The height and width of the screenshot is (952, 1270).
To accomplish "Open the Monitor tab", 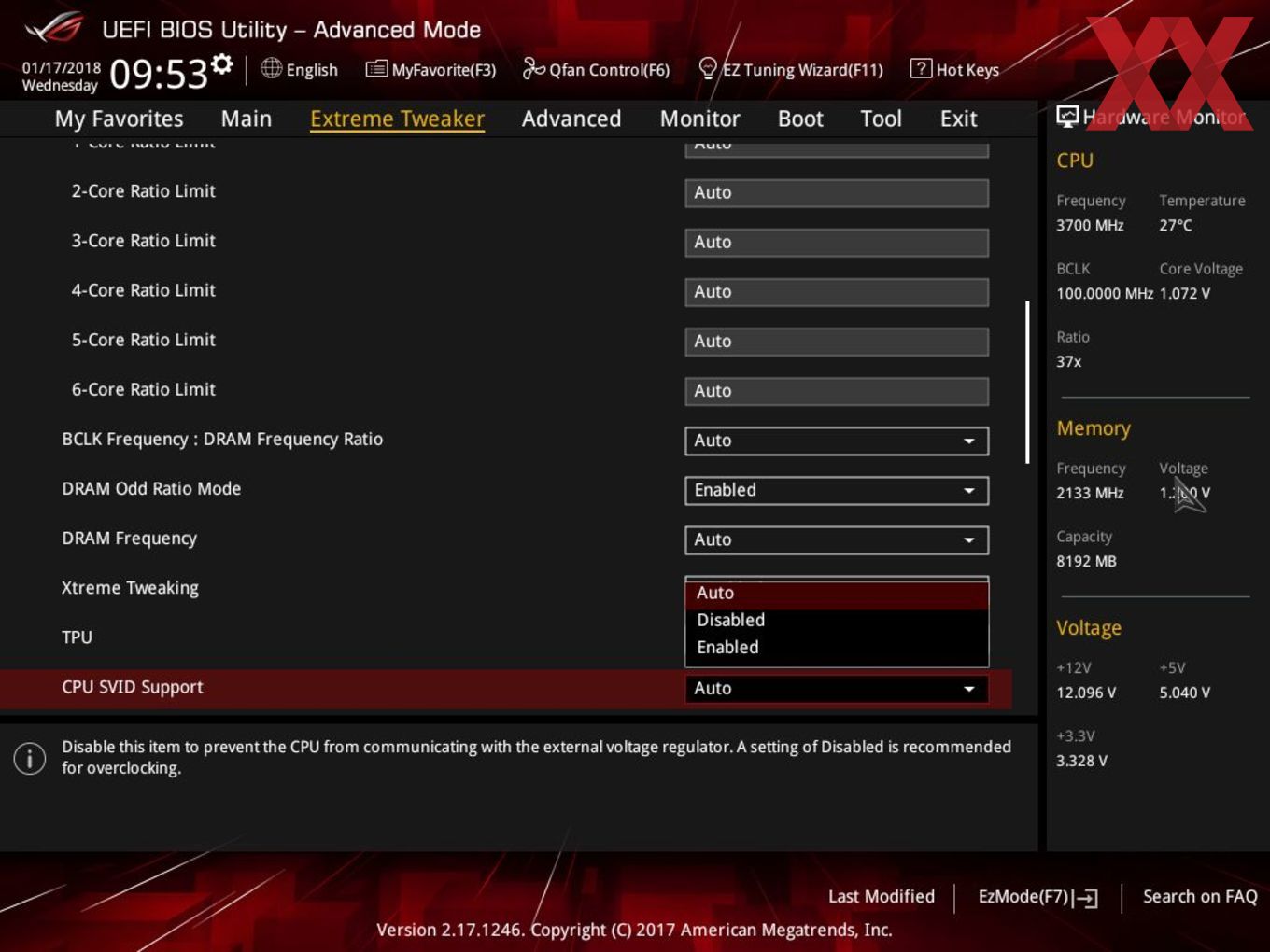I will click(699, 119).
